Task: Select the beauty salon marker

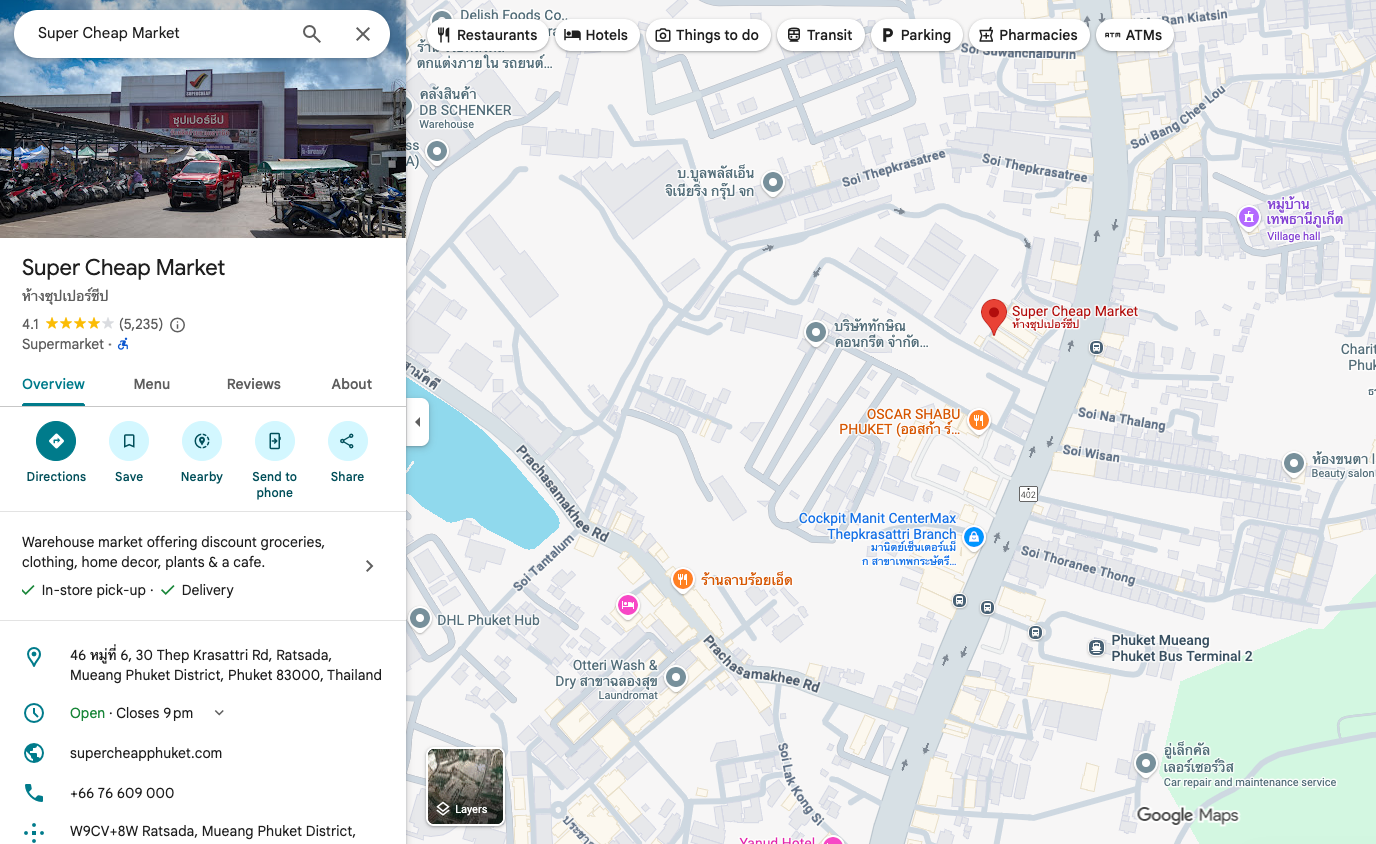Action: 1294,463
